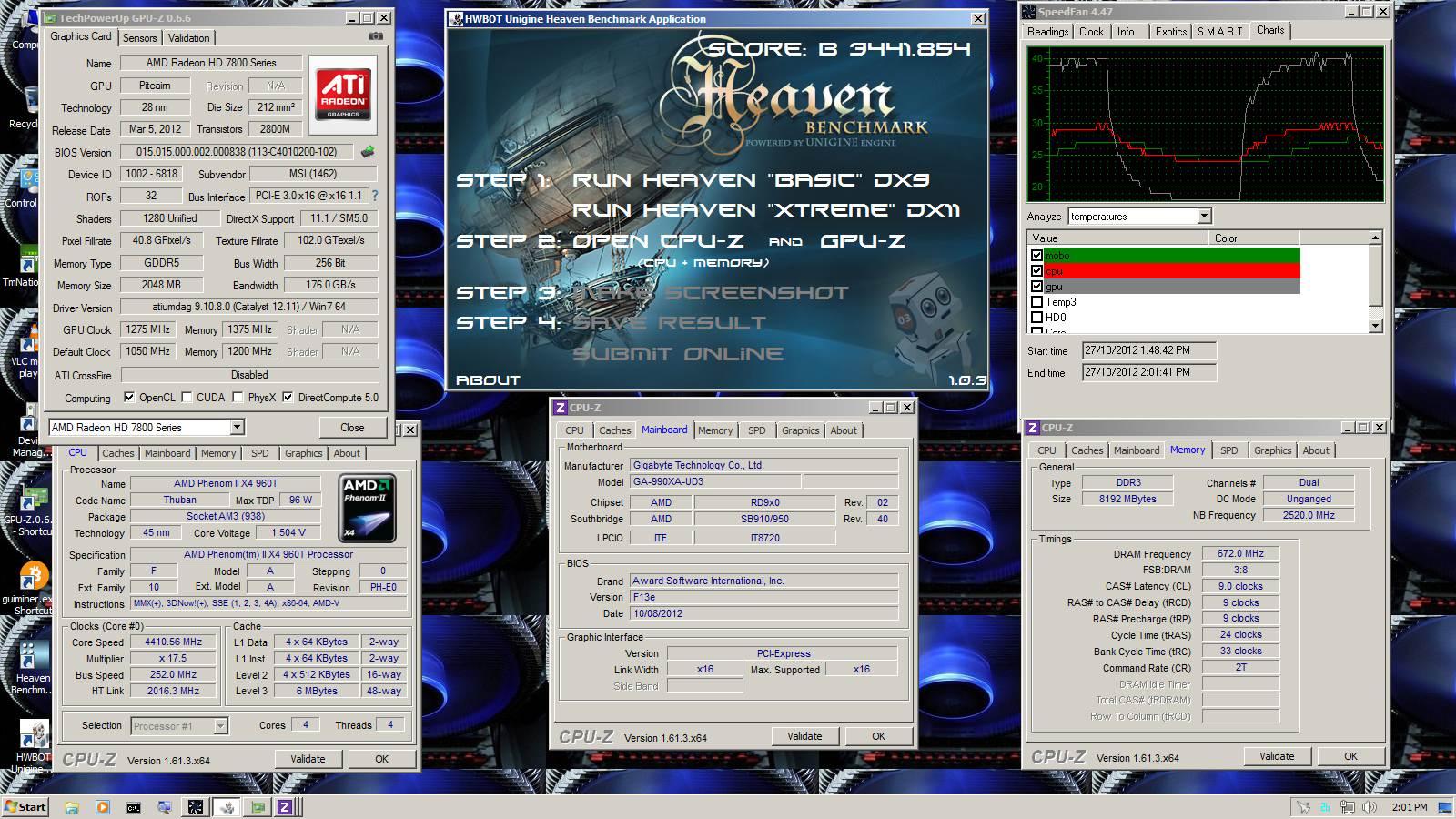Viewport: 1456px width, 819px height.
Task: Open the GPU-Z Validation tab
Action: 189,37
